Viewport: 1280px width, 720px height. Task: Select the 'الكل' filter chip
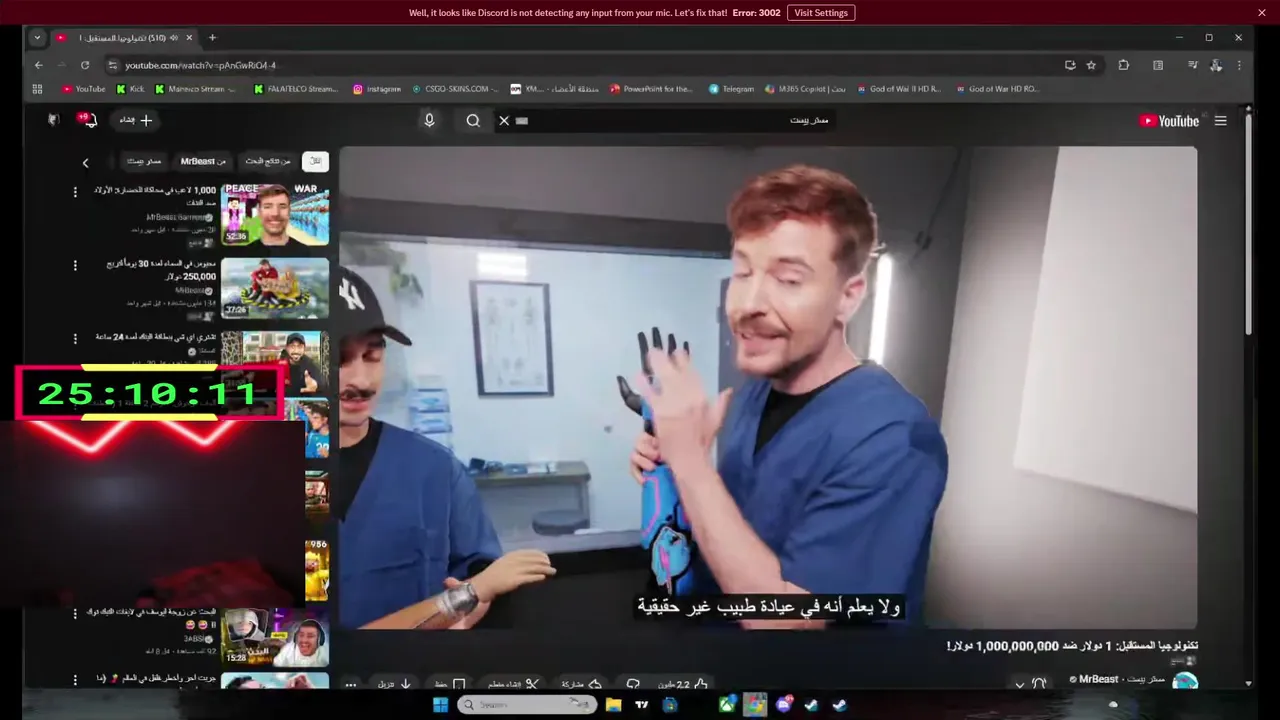click(315, 161)
